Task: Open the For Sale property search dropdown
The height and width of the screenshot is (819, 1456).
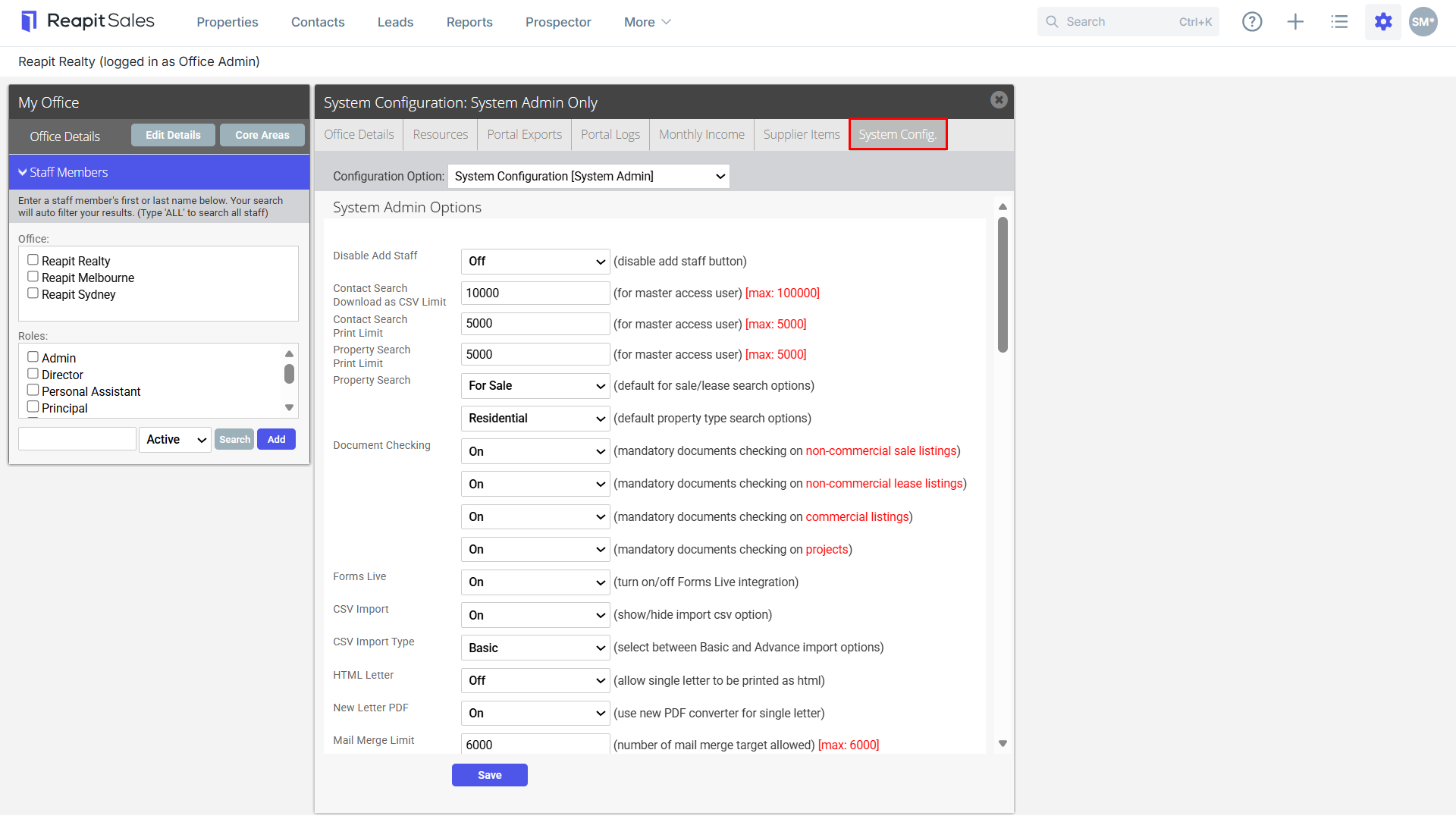Action: click(x=535, y=385)
